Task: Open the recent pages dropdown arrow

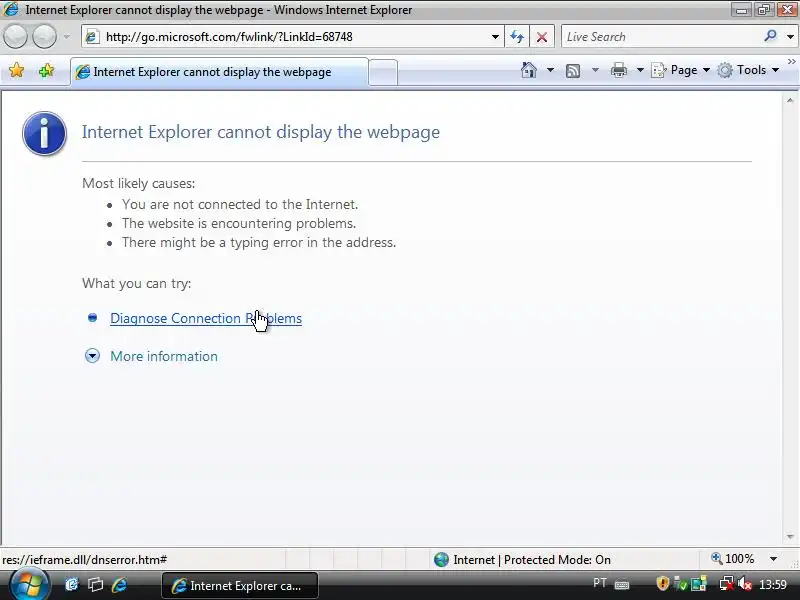Action: click(x=66, y=37)
